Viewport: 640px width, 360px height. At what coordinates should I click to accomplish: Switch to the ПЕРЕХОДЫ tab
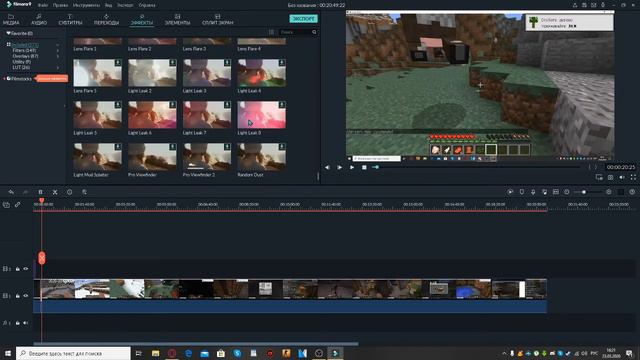coord(106,20)
